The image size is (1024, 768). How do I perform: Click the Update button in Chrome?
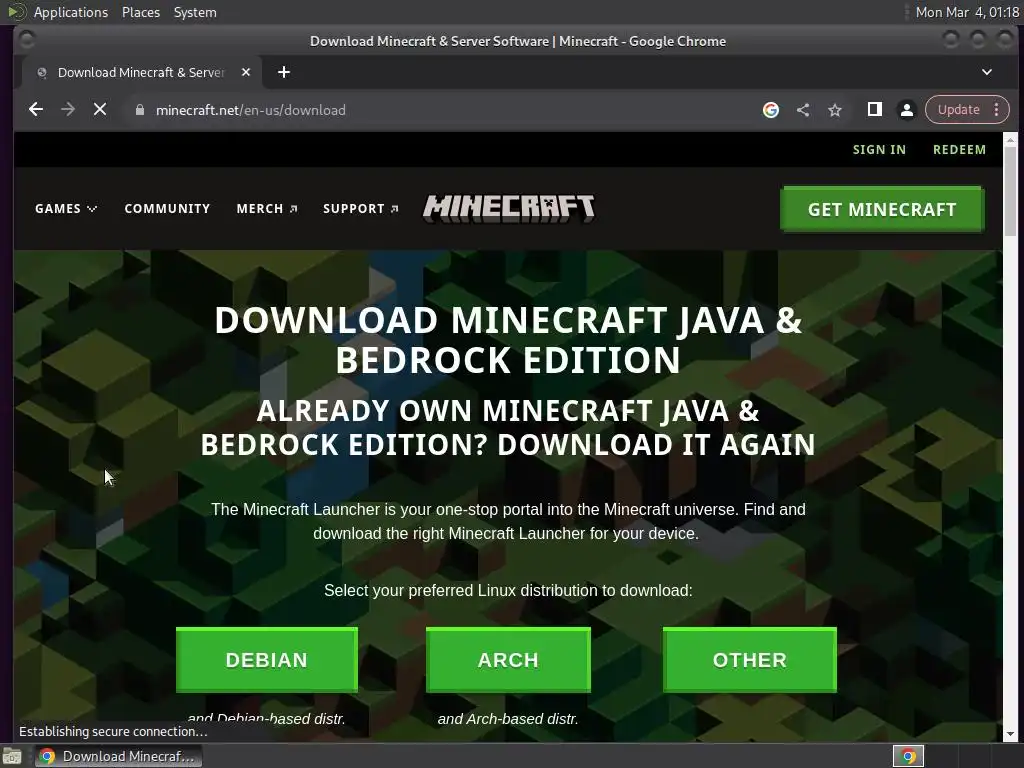(959, 110)
